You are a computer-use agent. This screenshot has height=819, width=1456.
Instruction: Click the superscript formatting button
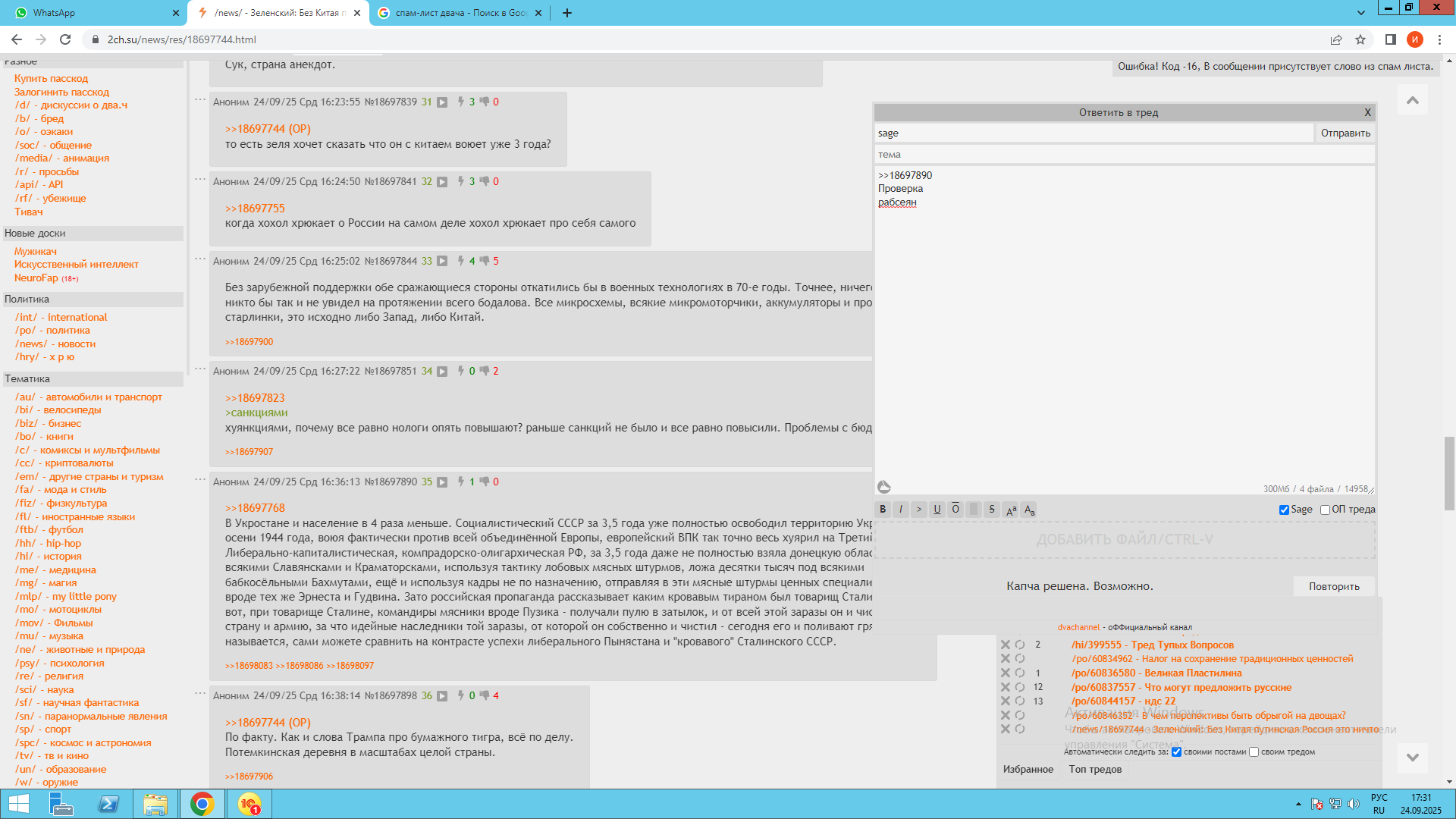click(x=1011, y=510)
